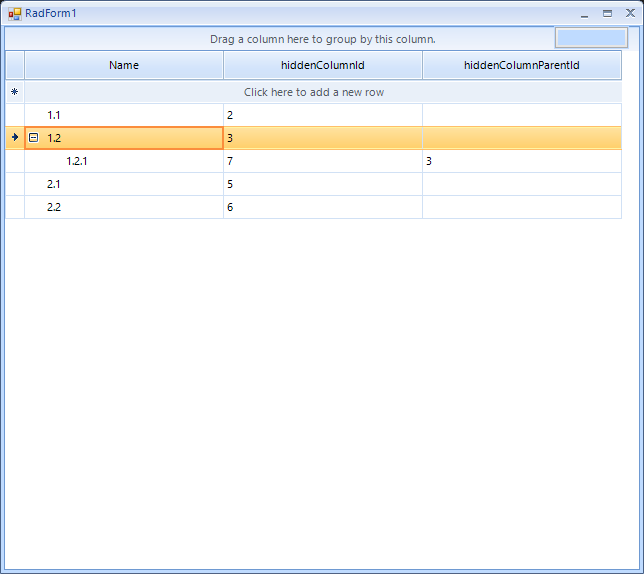Click the new row asterisk indicator
Image resolution: width=644 pixels, height=574 pixels.
(x=14, y=92)
